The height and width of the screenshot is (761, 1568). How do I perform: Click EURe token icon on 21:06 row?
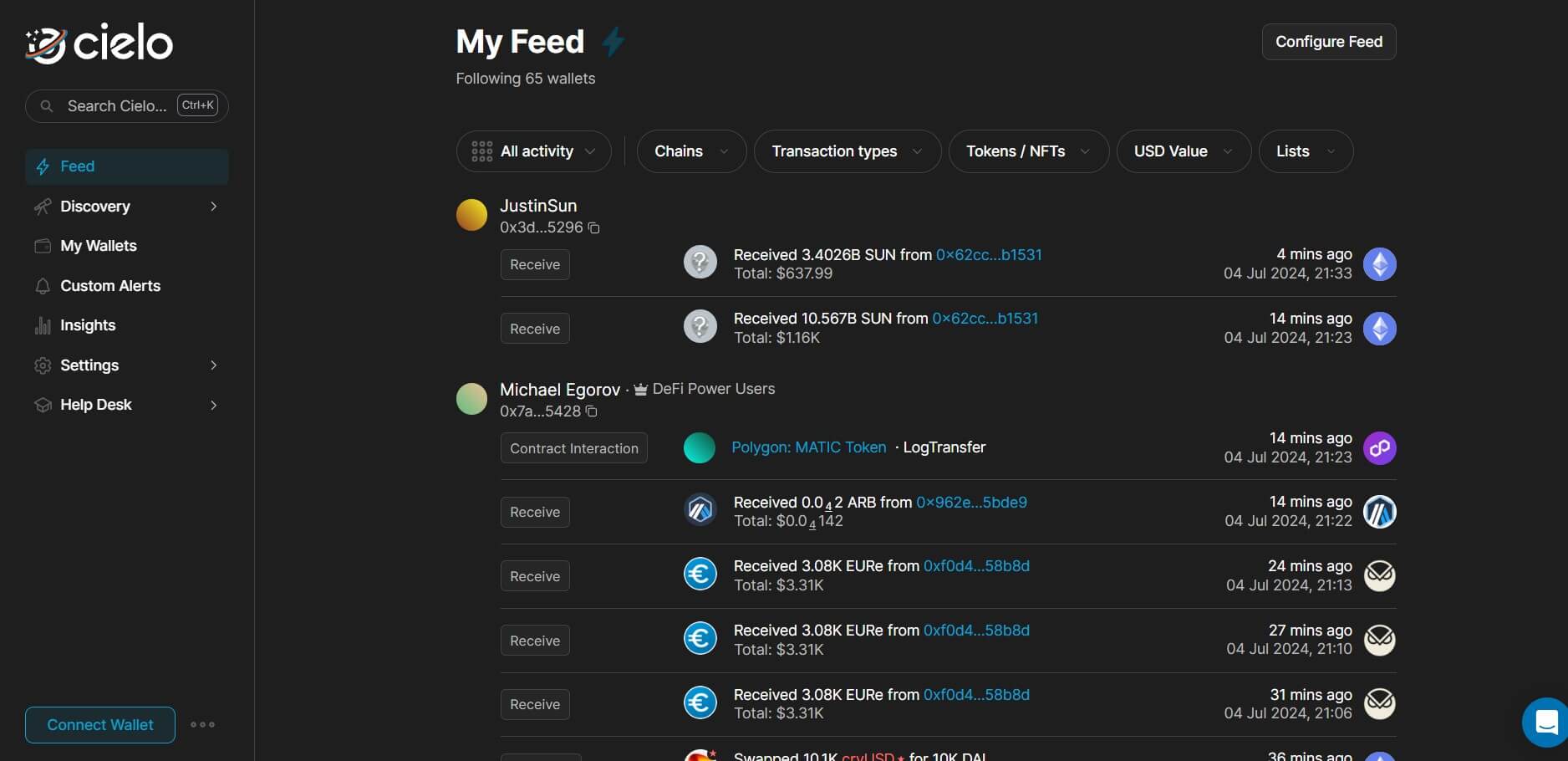coord(700,702)
